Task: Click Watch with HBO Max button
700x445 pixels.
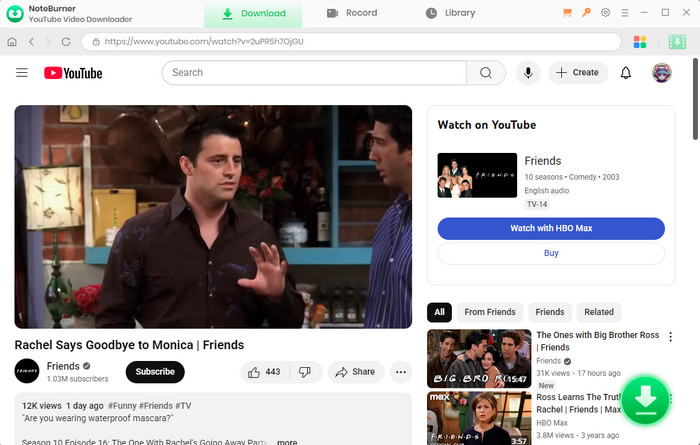Action: tap(551, 228)
